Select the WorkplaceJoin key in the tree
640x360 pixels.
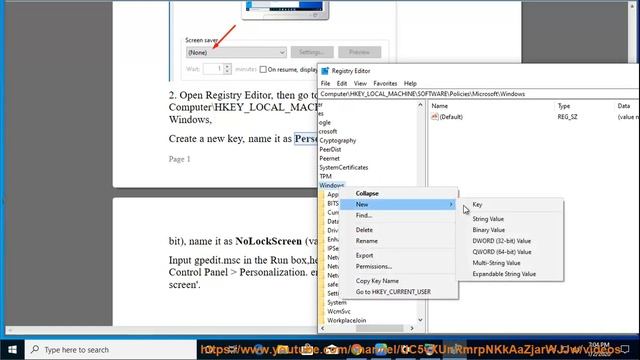click(347, 320)
